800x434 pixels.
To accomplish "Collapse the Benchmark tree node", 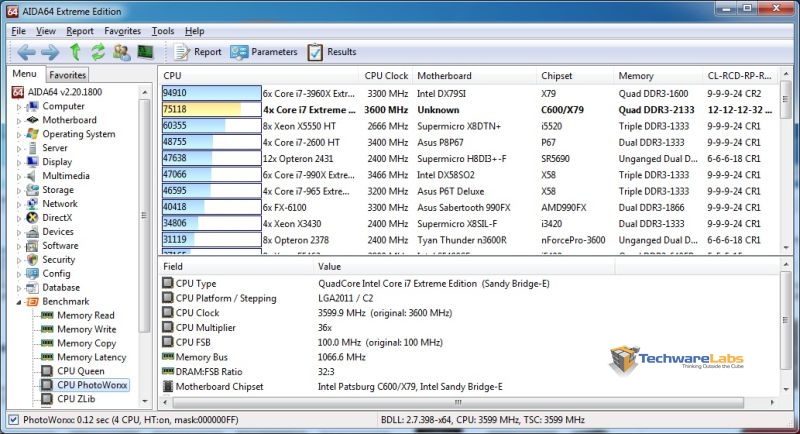I will (x=19, y=302).
